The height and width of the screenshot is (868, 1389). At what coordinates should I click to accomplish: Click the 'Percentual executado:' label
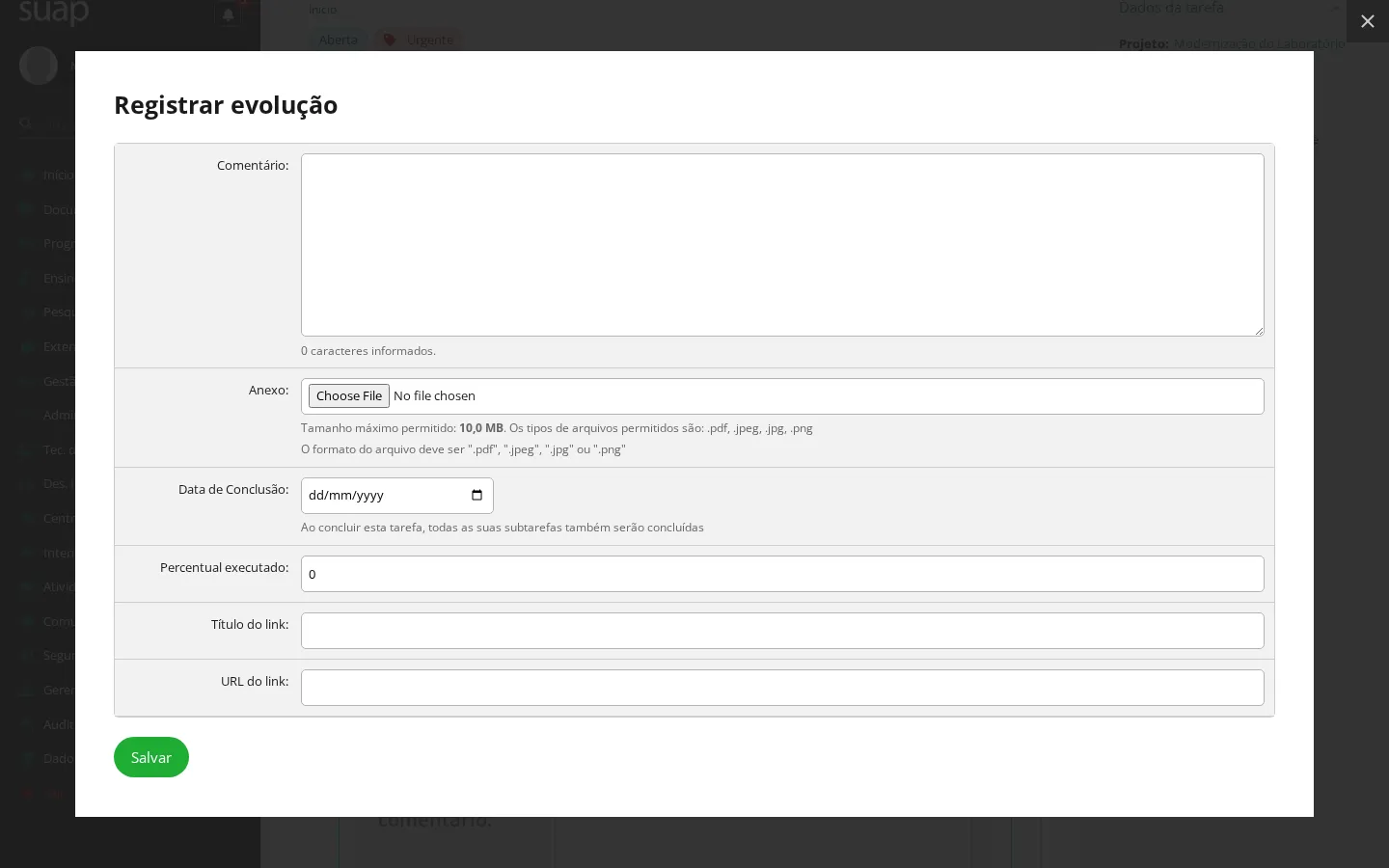click(x=225, y=568)
